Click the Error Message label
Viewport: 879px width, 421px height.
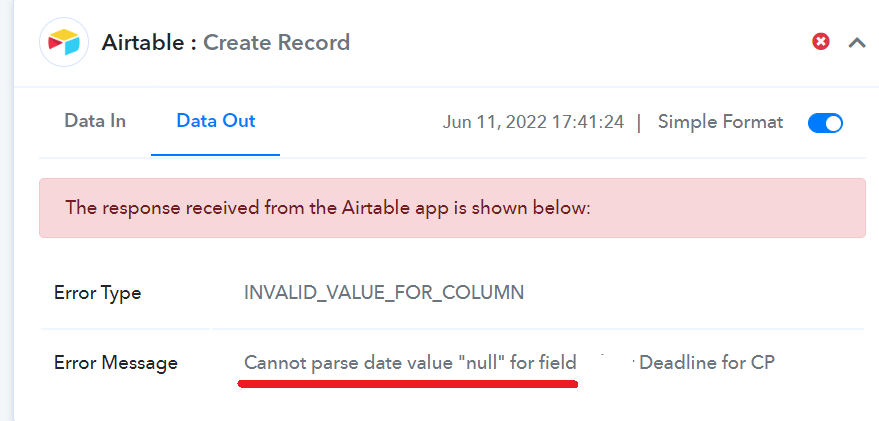point(115,363)
